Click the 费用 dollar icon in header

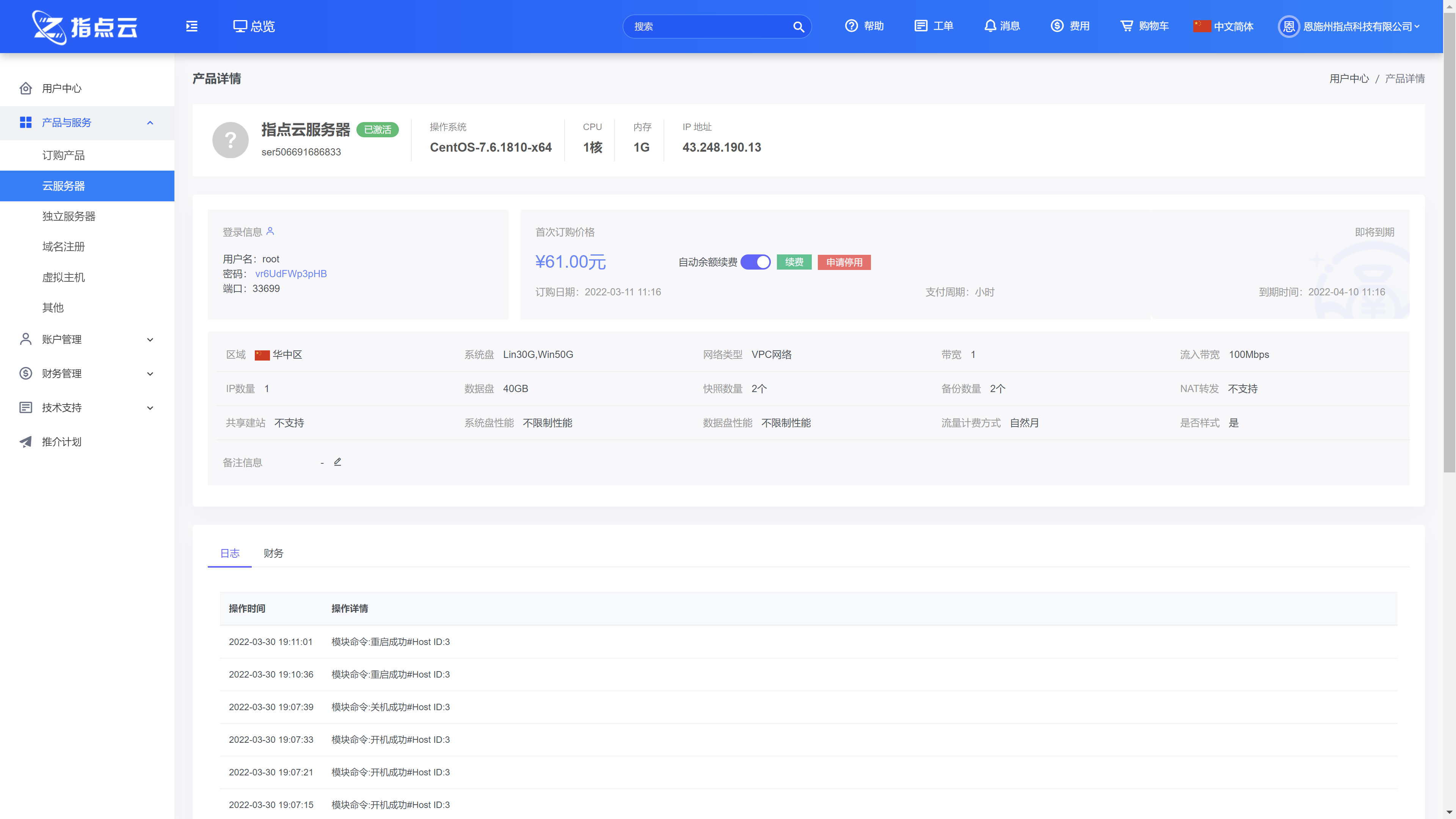click(x=1056, y=26)
